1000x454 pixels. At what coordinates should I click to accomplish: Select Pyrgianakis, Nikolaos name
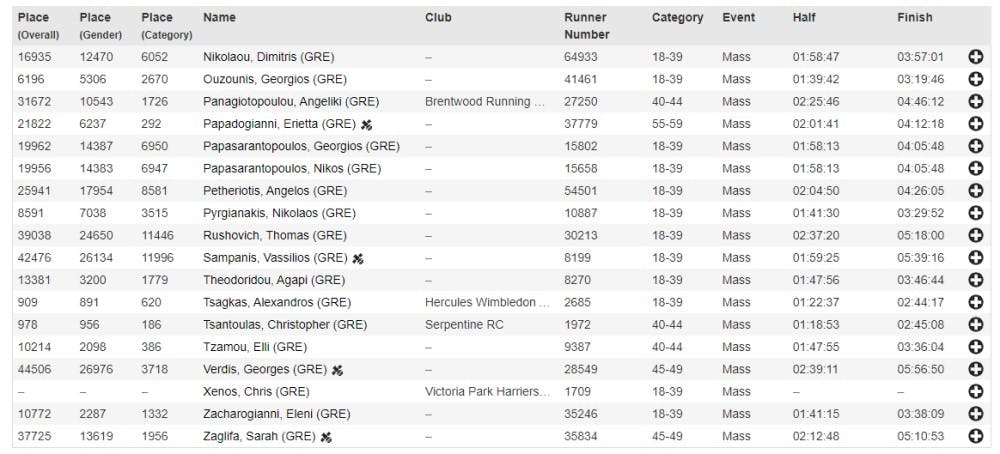click(x=279, y=213)
